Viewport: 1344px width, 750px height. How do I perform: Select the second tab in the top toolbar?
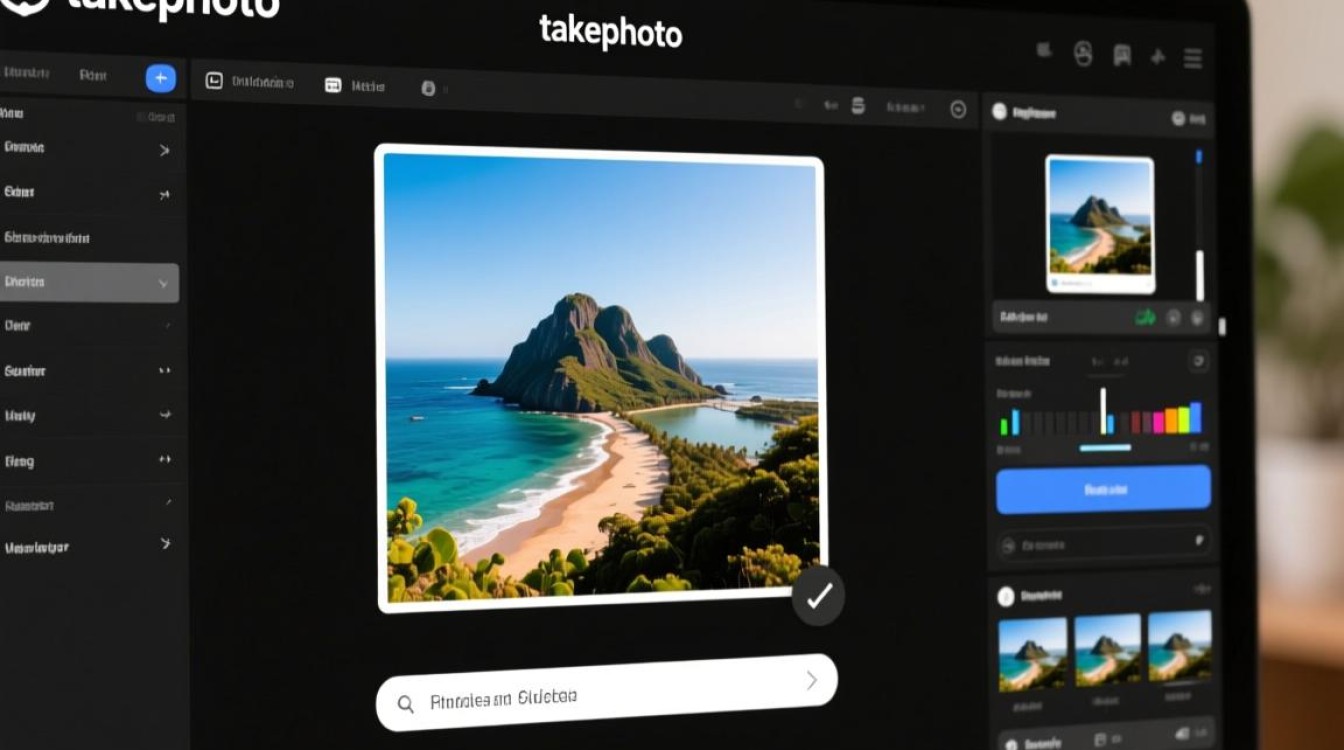353,86
